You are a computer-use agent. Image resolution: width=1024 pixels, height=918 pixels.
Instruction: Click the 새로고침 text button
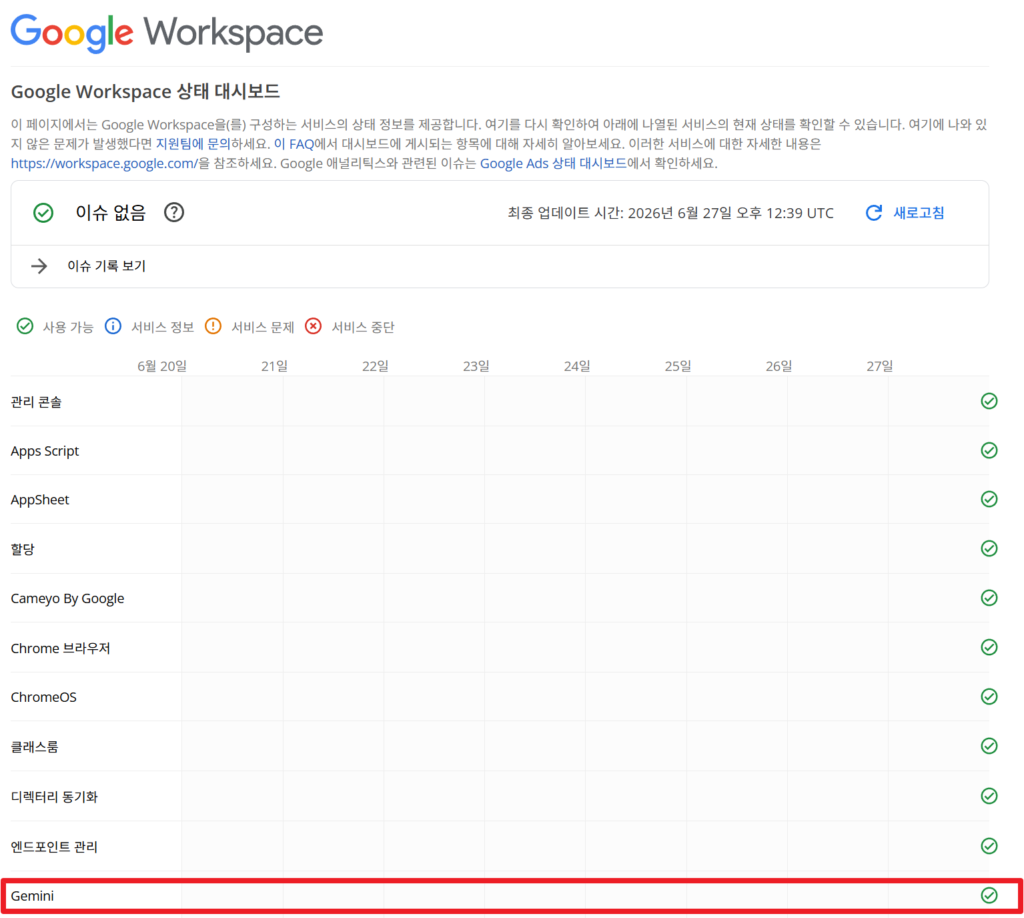click(918, 213)
